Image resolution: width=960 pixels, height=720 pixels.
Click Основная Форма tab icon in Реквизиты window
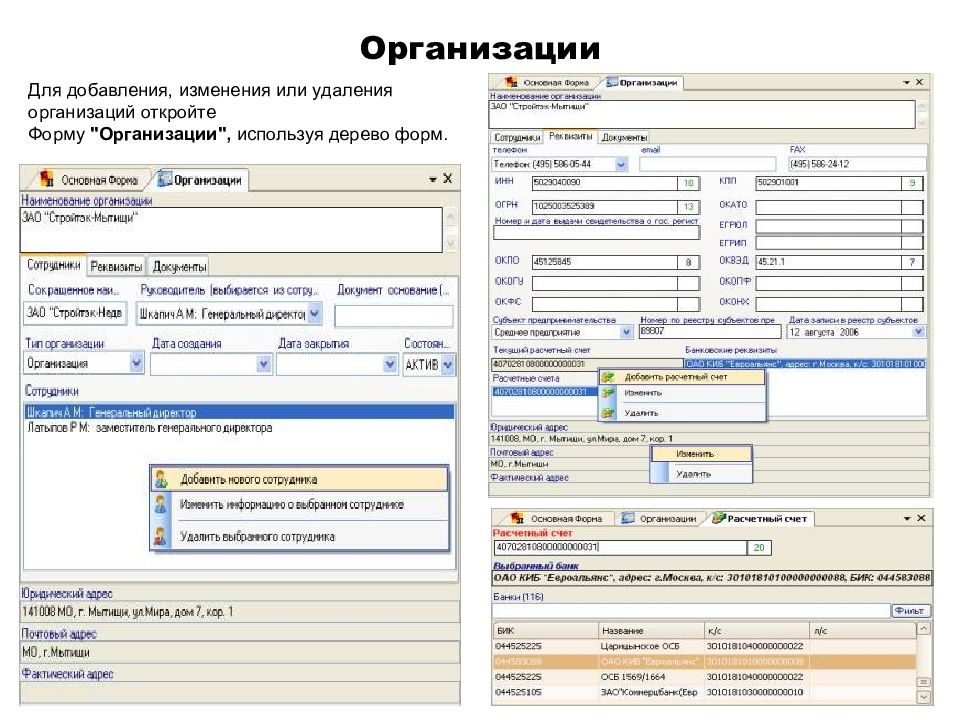pos(511,82)
